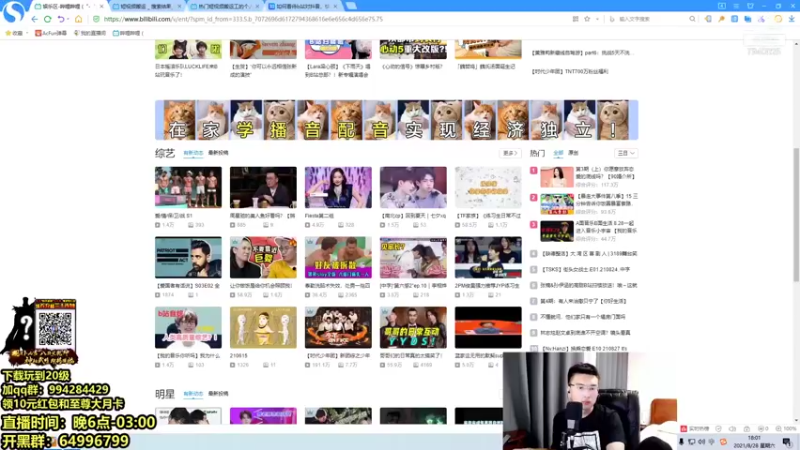
Task: Click the blue translate extension icon
Action: point(734,19)
